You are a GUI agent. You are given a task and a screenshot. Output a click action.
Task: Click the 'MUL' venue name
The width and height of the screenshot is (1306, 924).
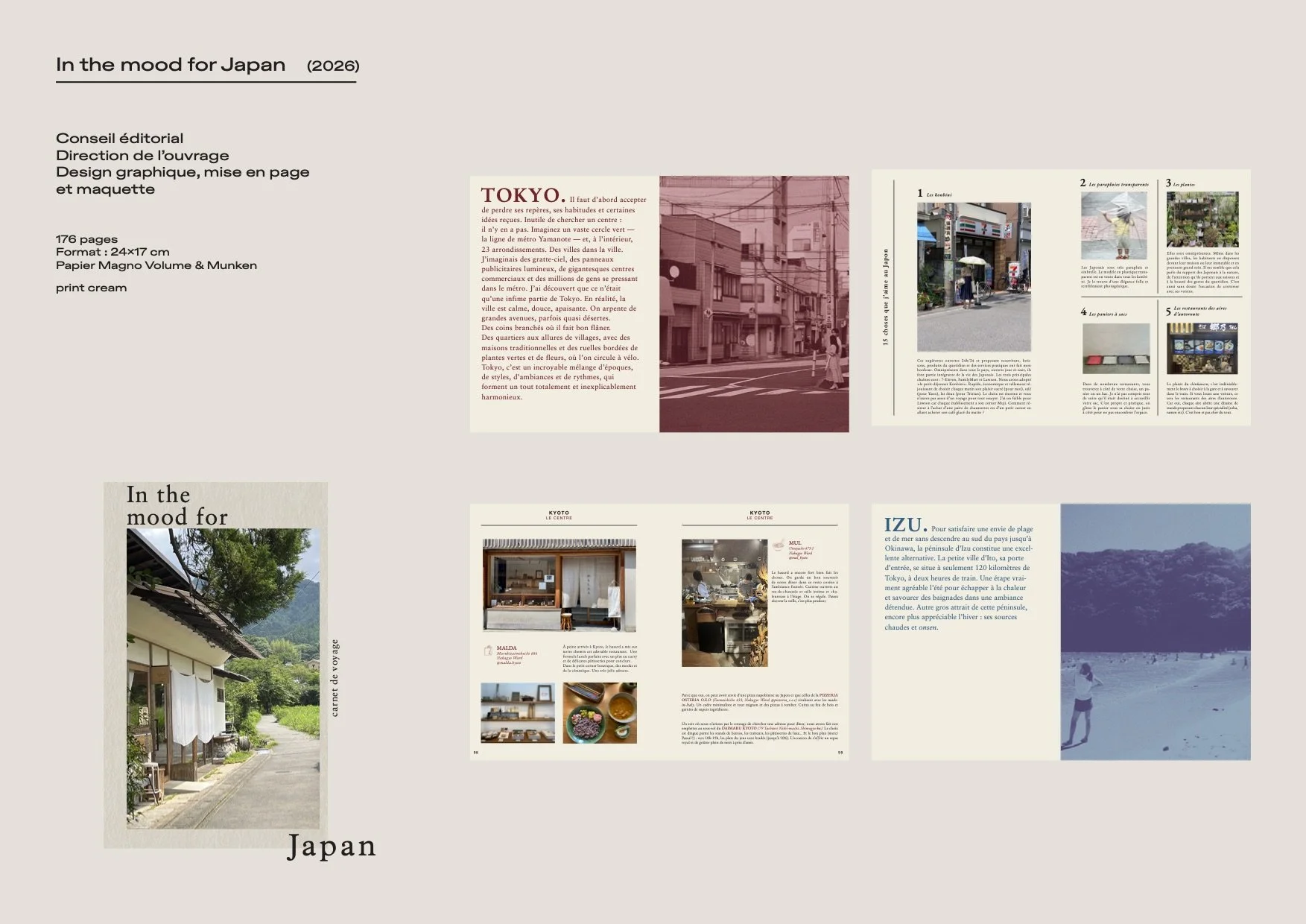(x=795, y=543)
